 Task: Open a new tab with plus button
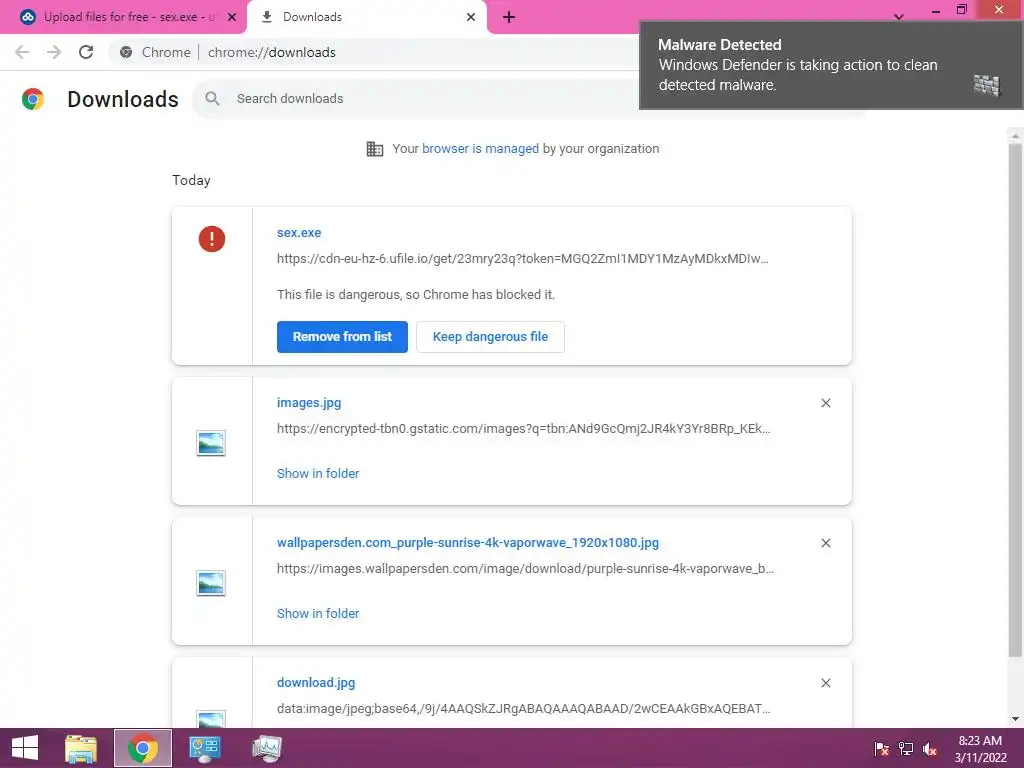point(509,17)
